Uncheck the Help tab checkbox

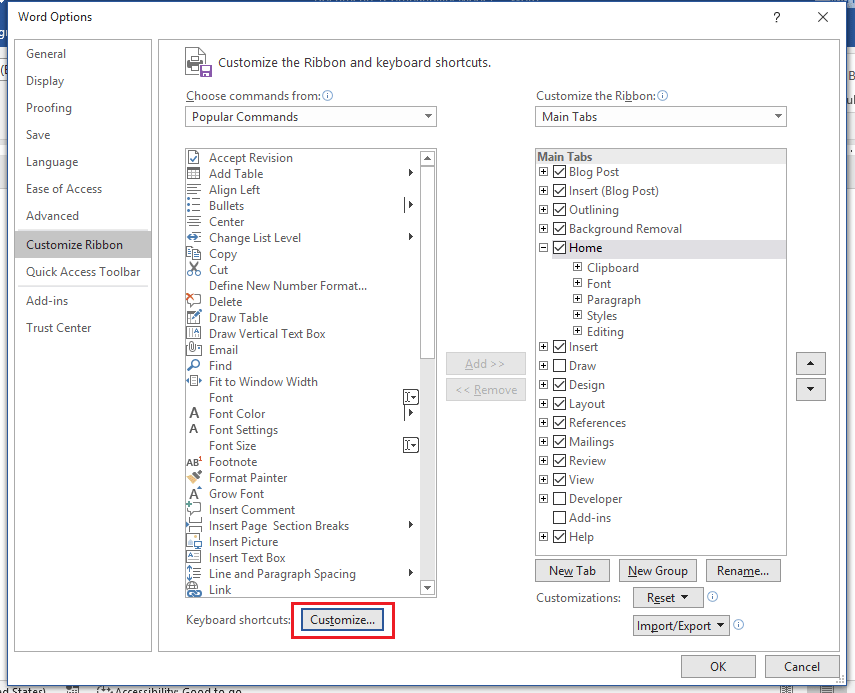pos(559,537)
